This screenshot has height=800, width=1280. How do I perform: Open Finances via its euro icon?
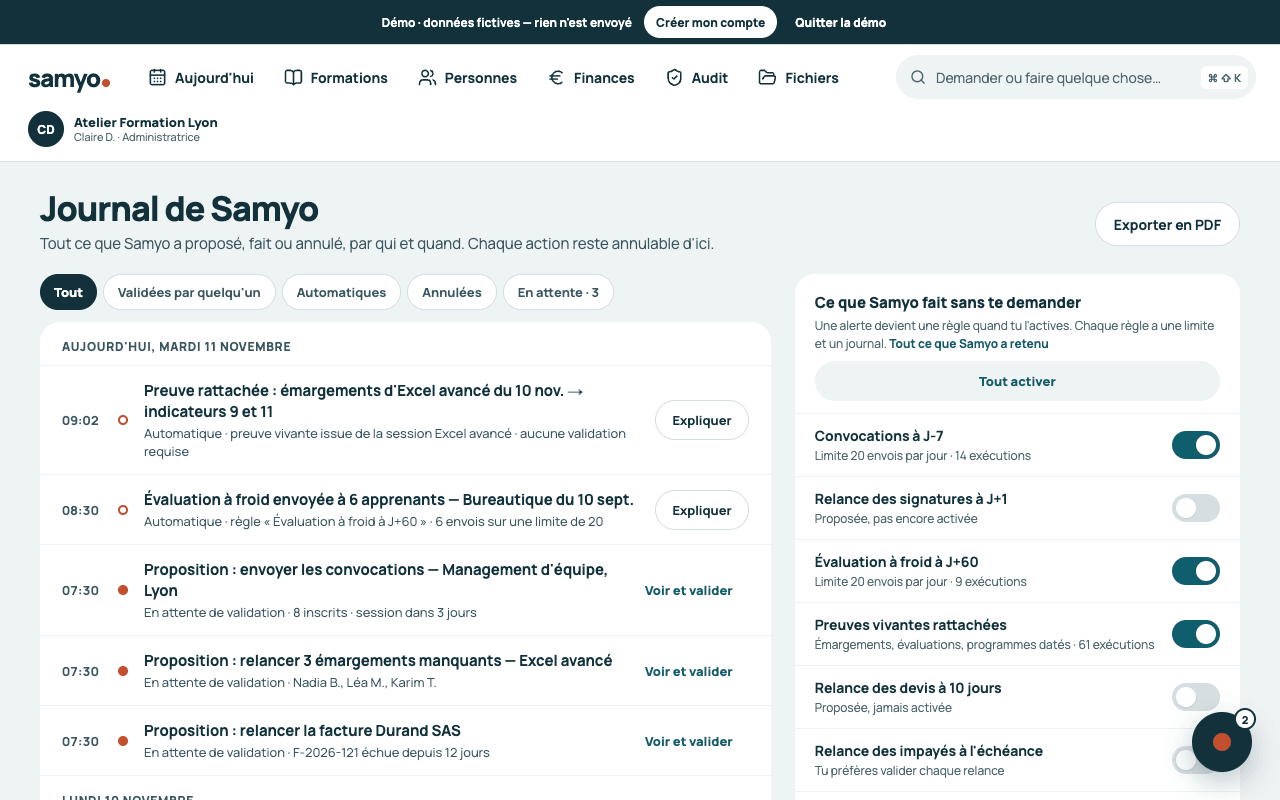pyautogui.click(x=556, y=77)
